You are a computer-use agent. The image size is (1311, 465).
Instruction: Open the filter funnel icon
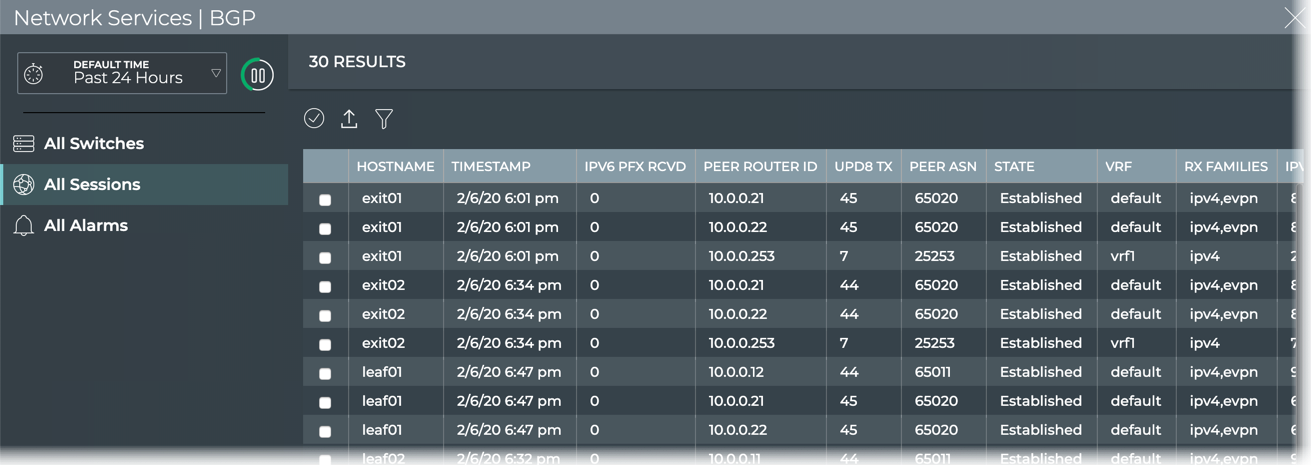(384, 119)
